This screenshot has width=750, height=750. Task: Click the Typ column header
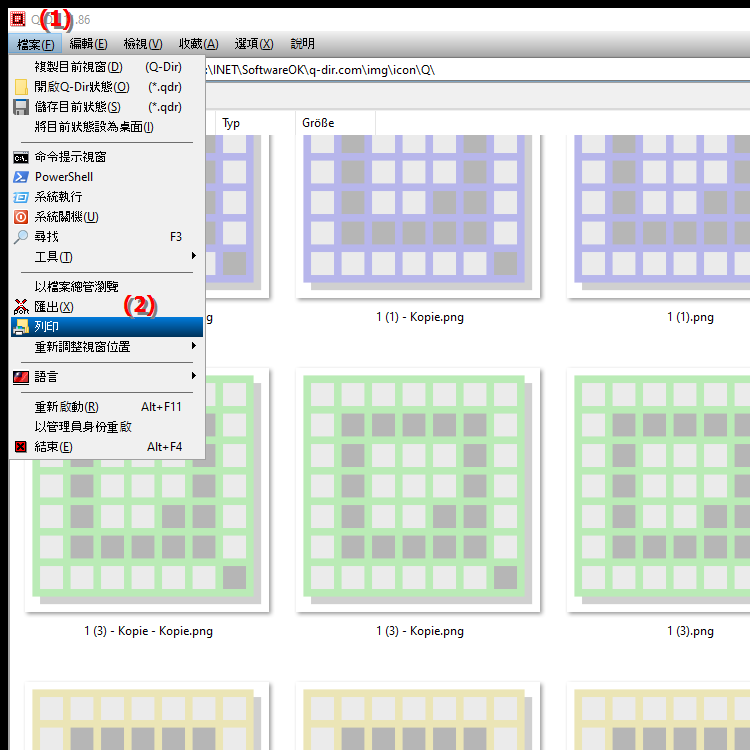click(255, 123)
